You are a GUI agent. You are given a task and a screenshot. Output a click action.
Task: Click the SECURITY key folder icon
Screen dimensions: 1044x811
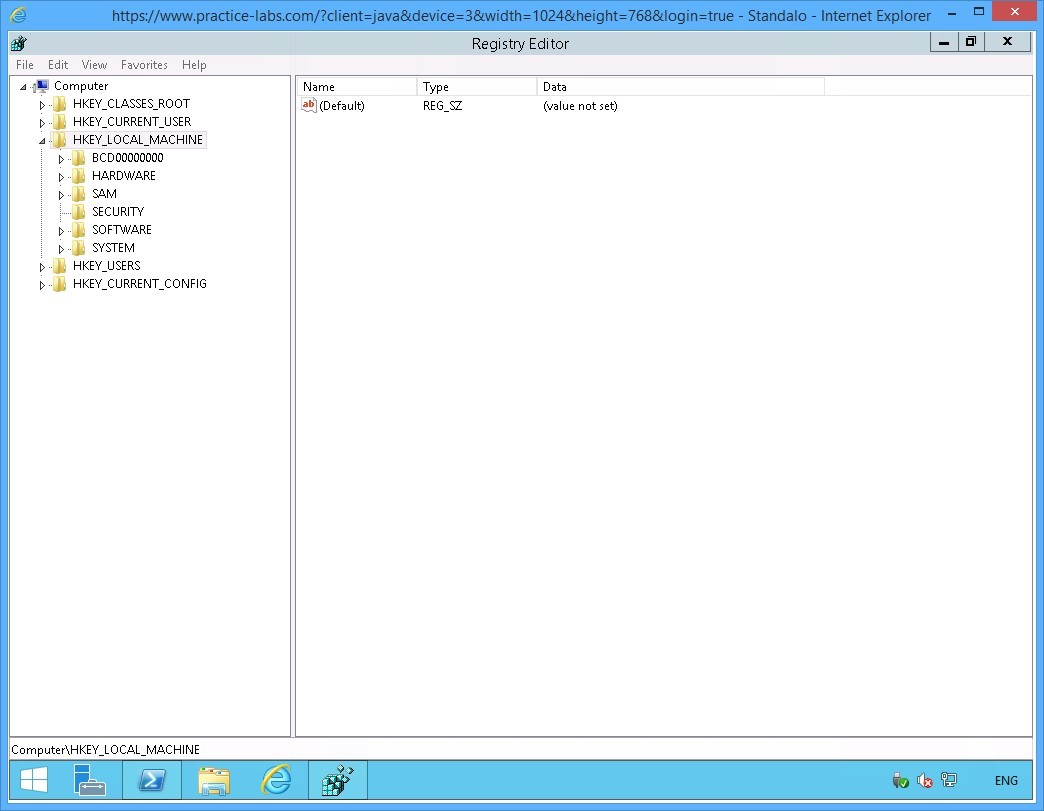coord(78,211)
